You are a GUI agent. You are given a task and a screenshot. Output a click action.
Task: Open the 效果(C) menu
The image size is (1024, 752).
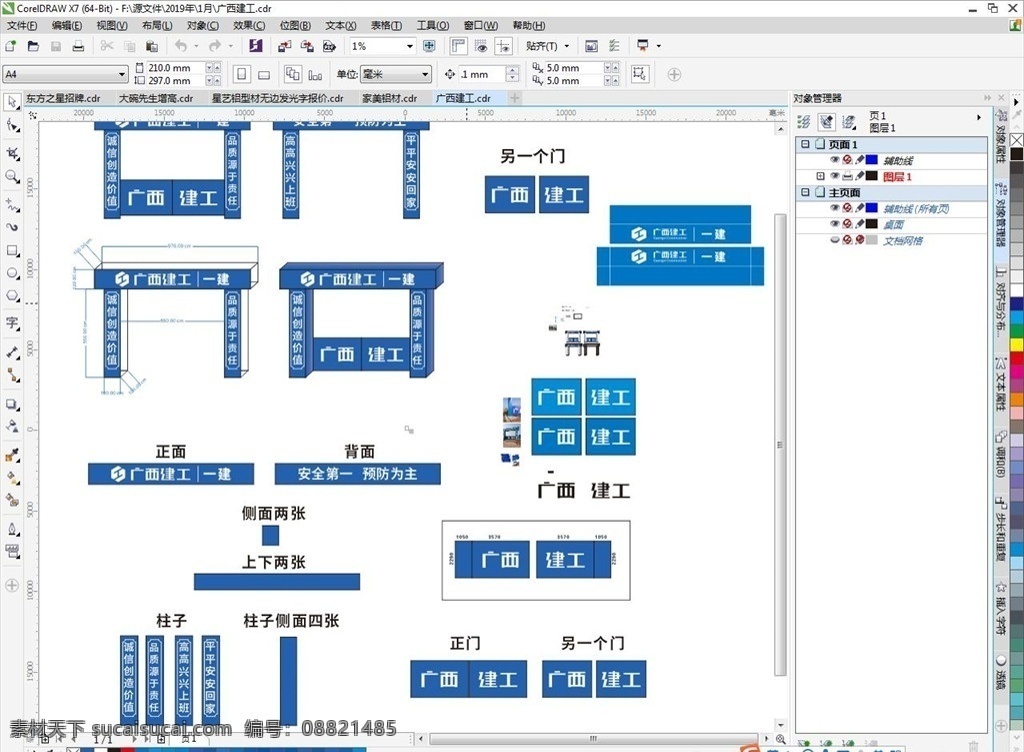click(249, 25)
